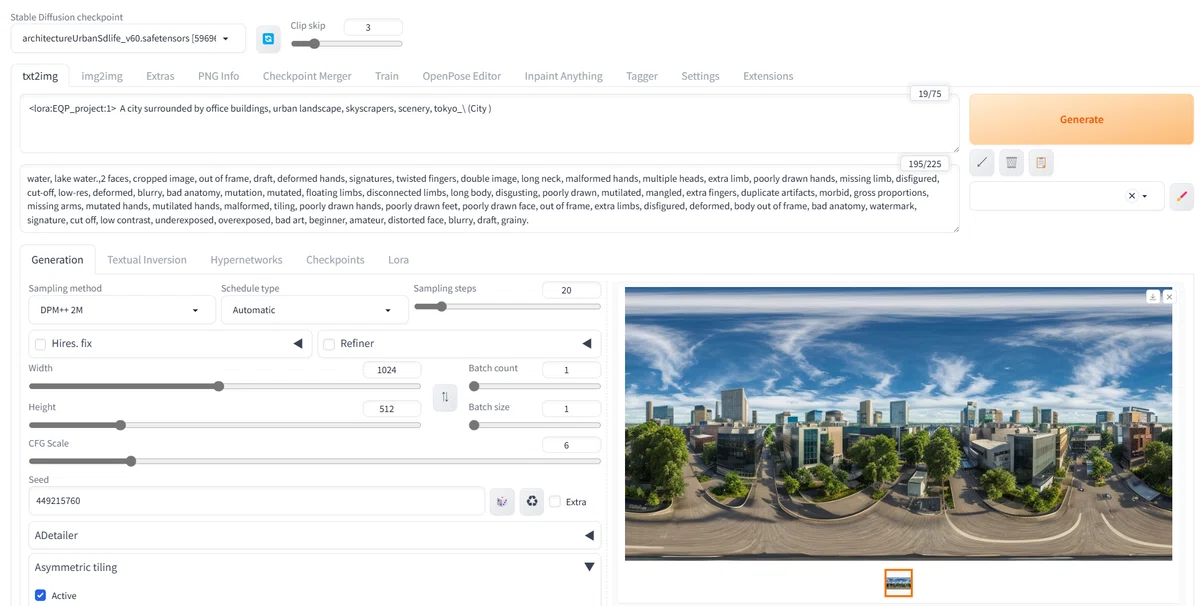The width and height of the screenshot is (1200, 606).
Task: Swap width and height values
Action: (x=445, y=397)
